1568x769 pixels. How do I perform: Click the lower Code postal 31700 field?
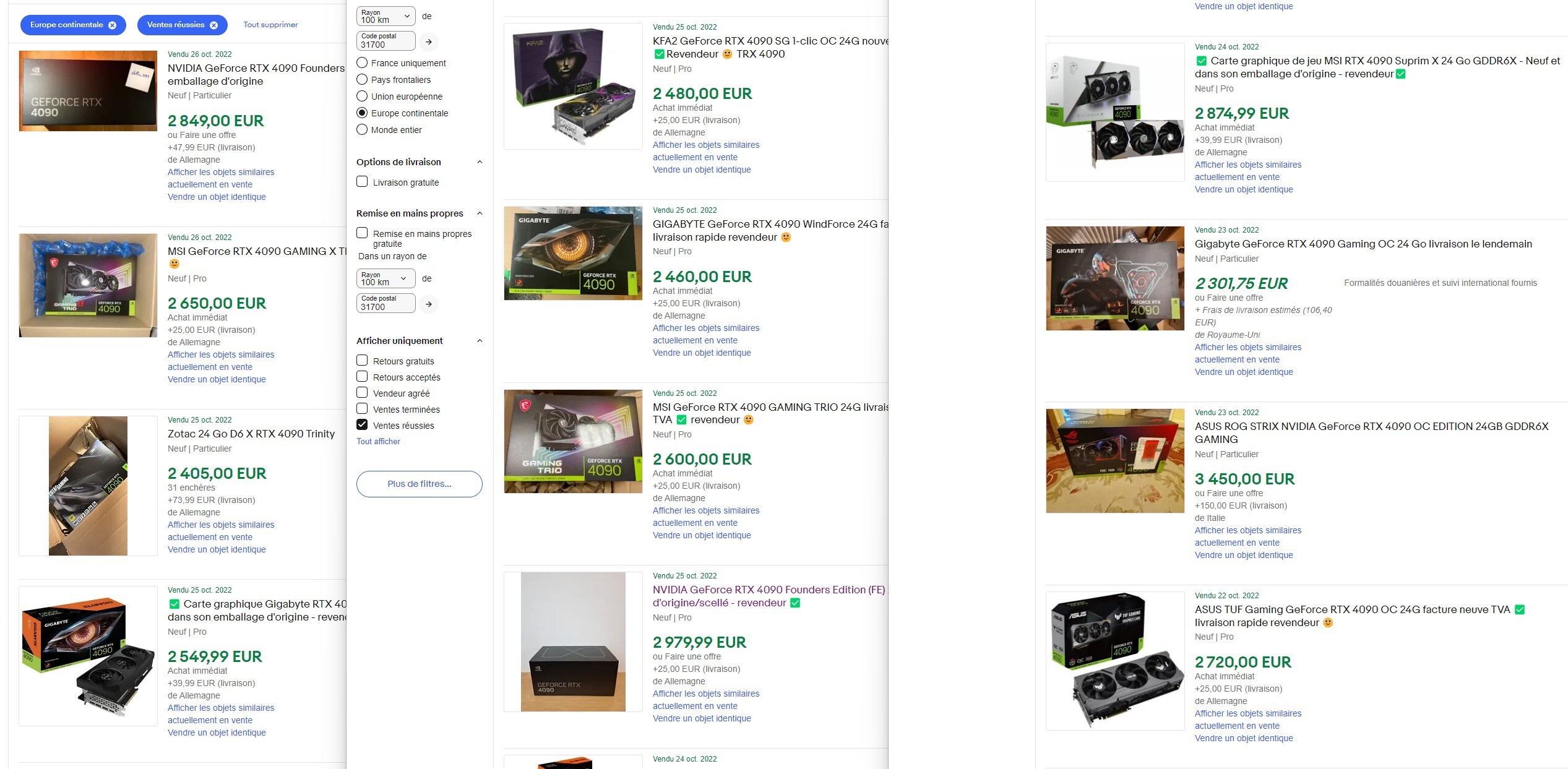click(386, 303)
